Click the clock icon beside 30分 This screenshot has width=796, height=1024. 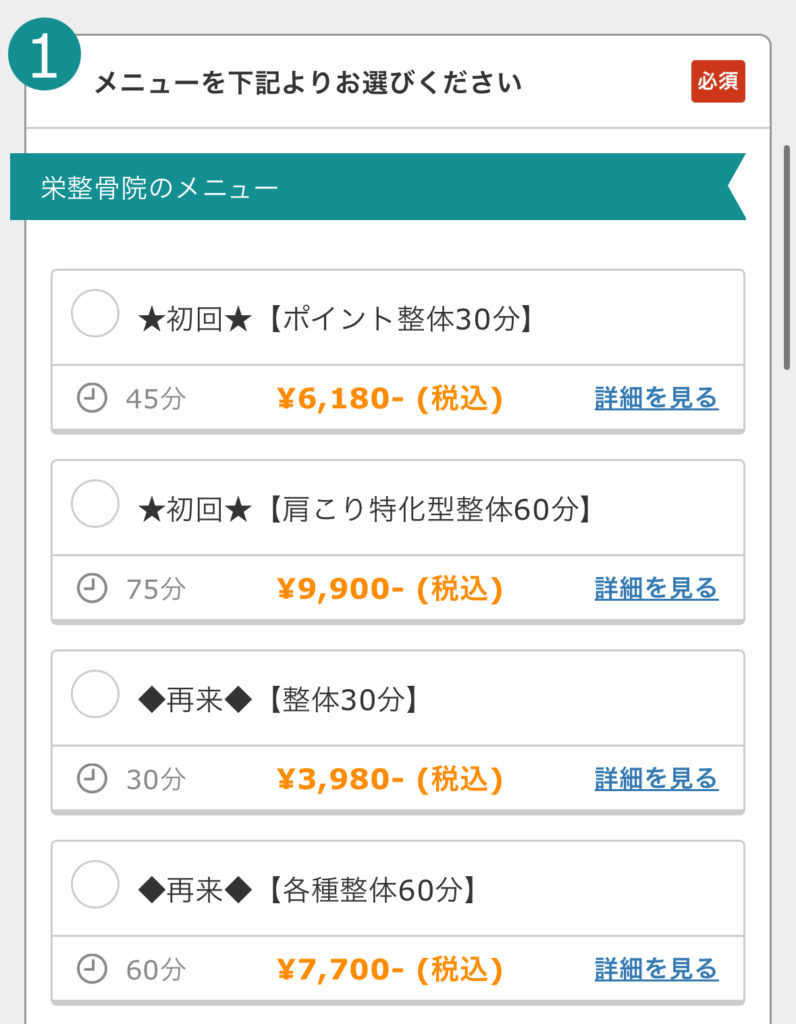pos(92,778)
